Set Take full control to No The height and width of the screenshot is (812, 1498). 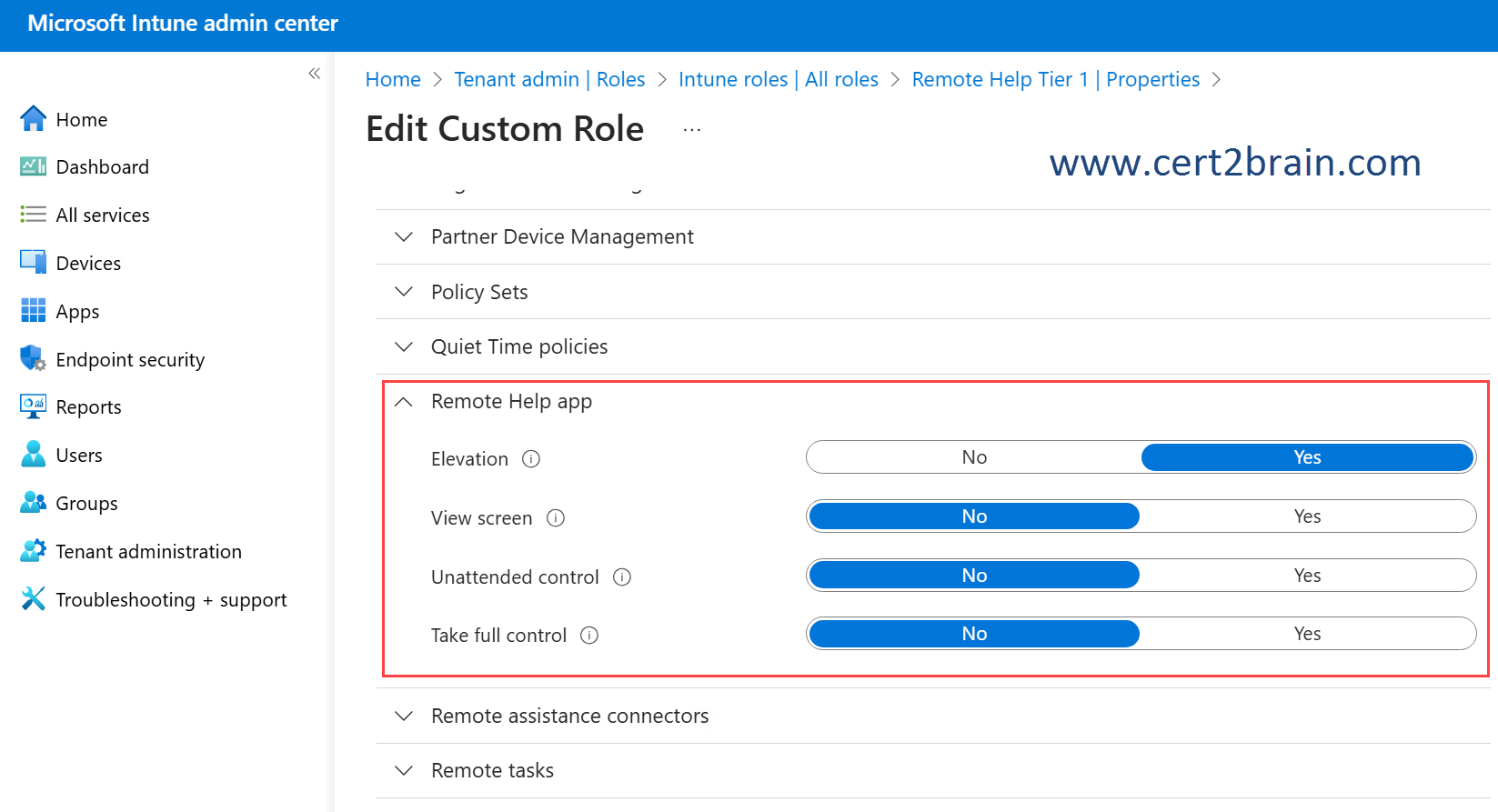[974, 634]
